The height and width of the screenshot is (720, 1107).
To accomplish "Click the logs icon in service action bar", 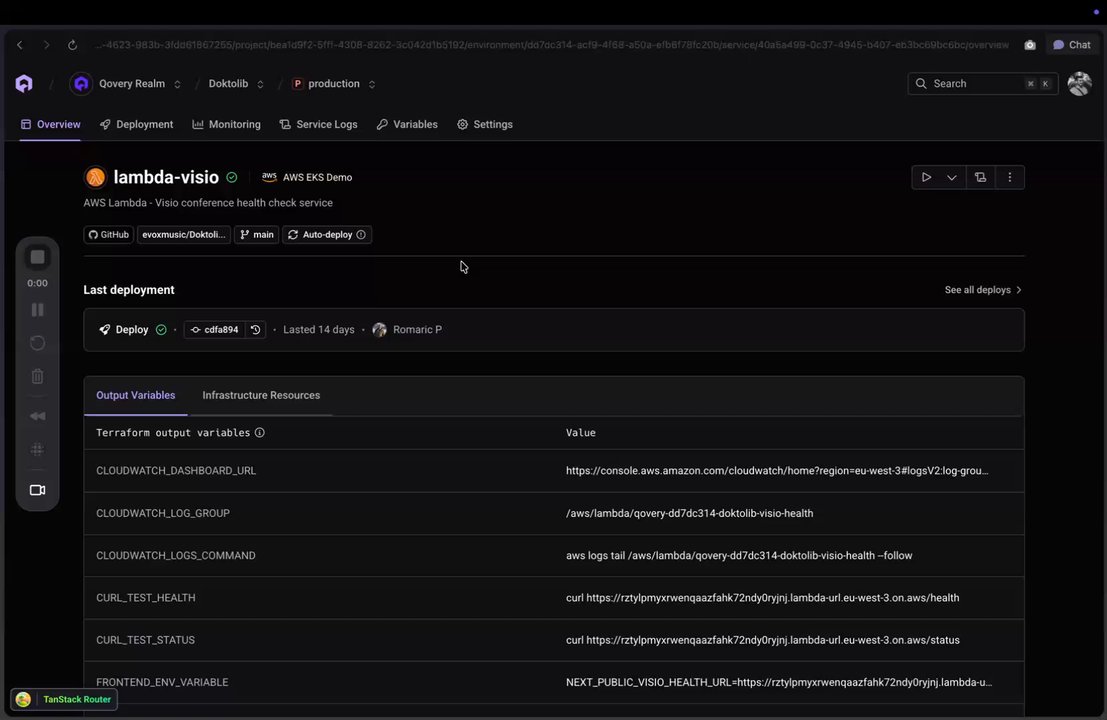I will click(x=980, y=177).
